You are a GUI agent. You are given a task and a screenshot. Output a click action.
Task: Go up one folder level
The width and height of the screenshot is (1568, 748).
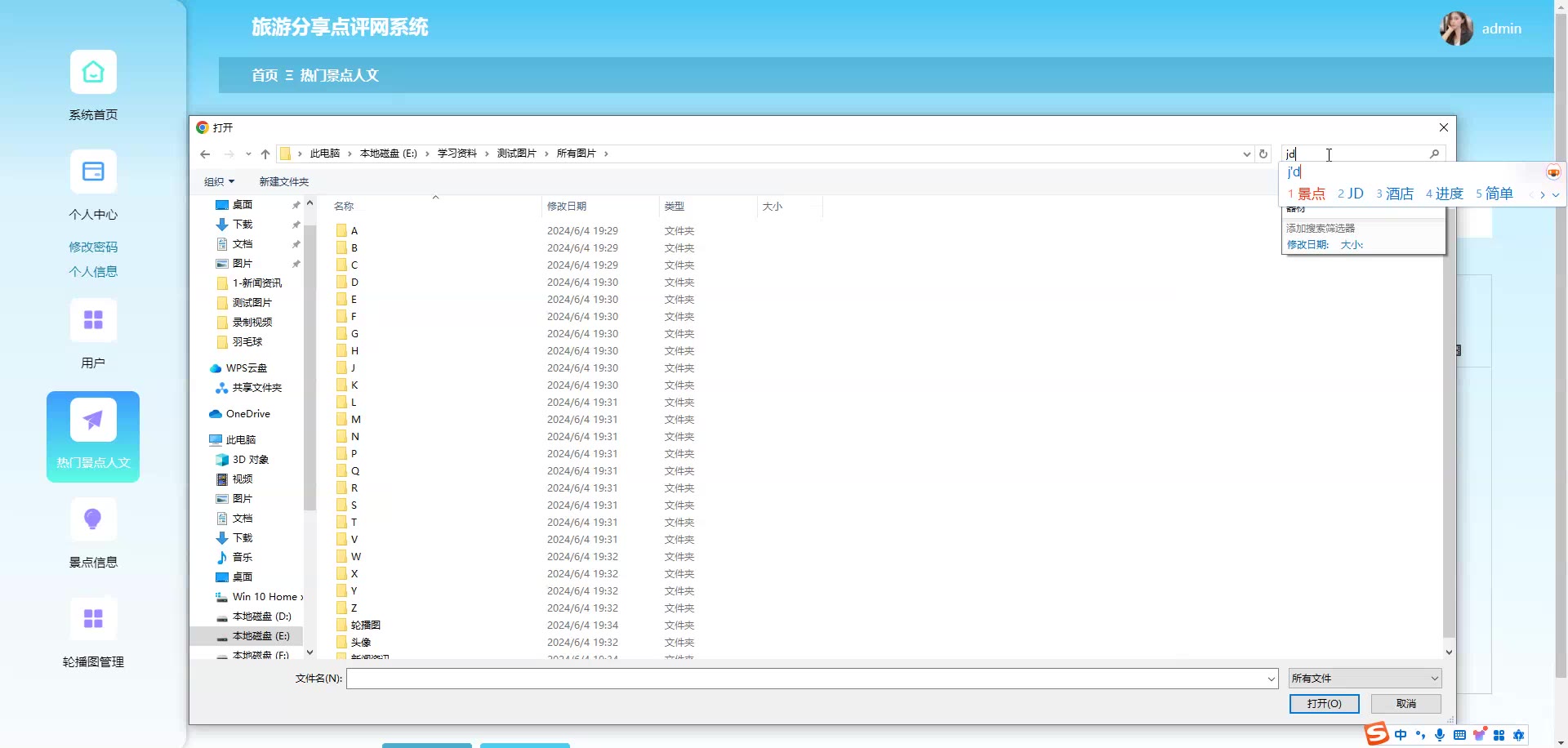pos(265,154)
